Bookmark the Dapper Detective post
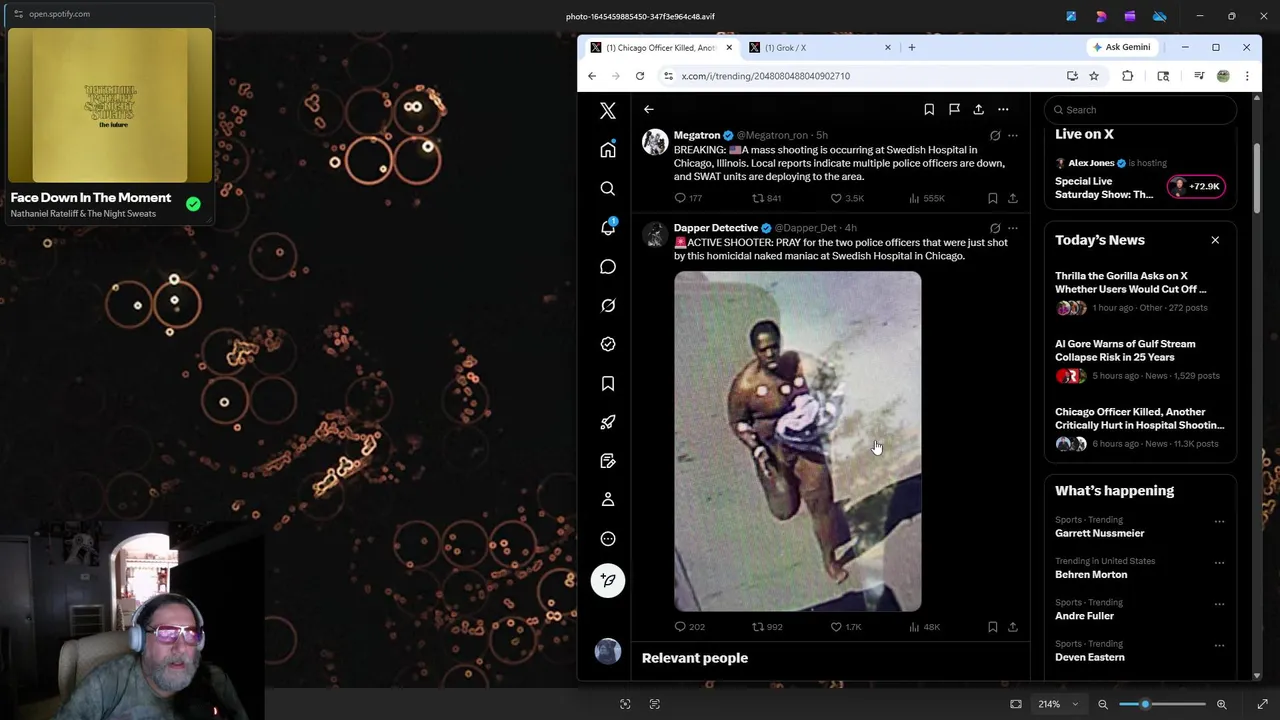 pyautogui.click(x=992, y=627)
